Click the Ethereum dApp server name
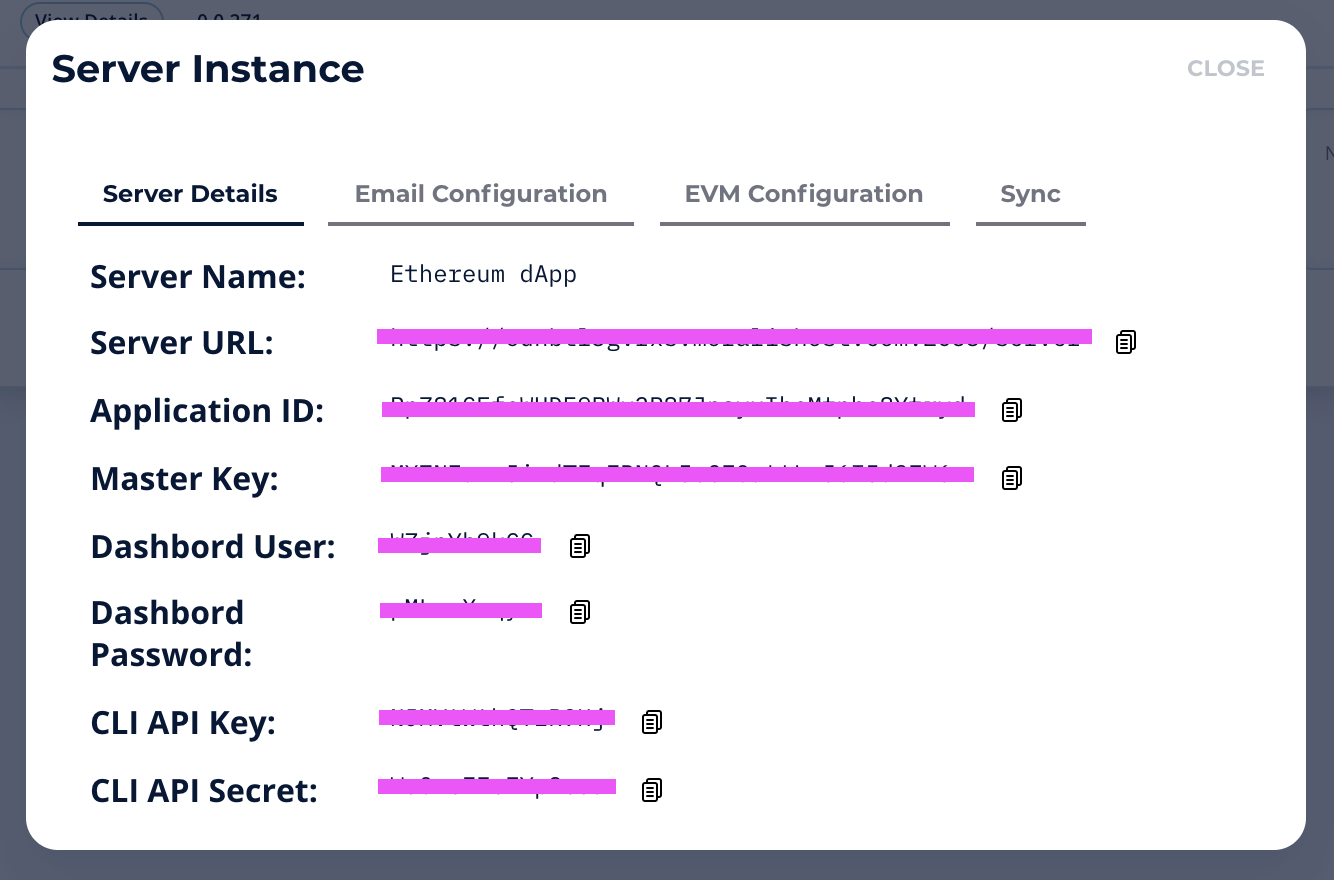The height and width of the screenshot is (880, 1334). [x=483, y=274]
